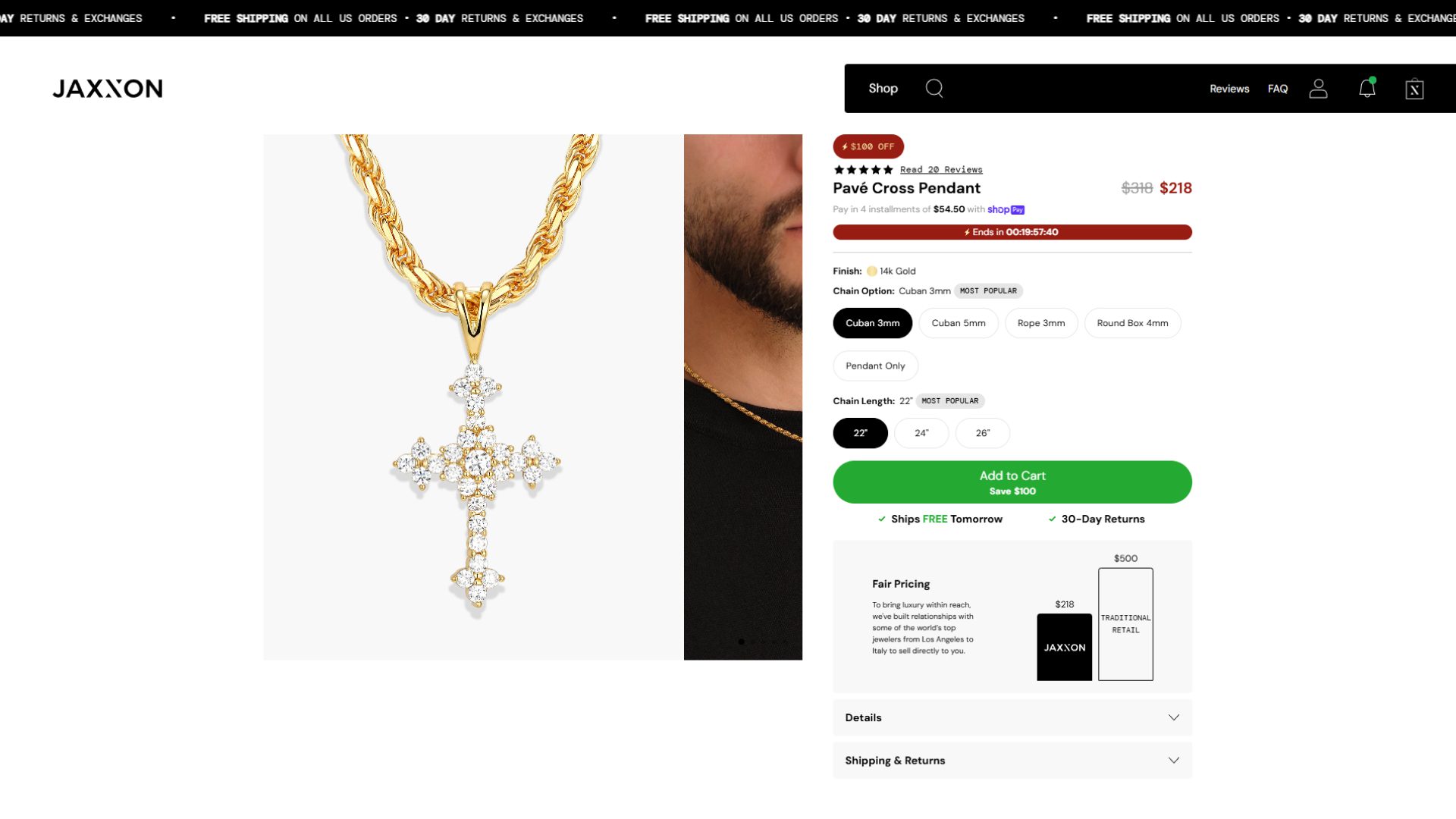Open the shopping bag cart icon

coord(1414,89)
